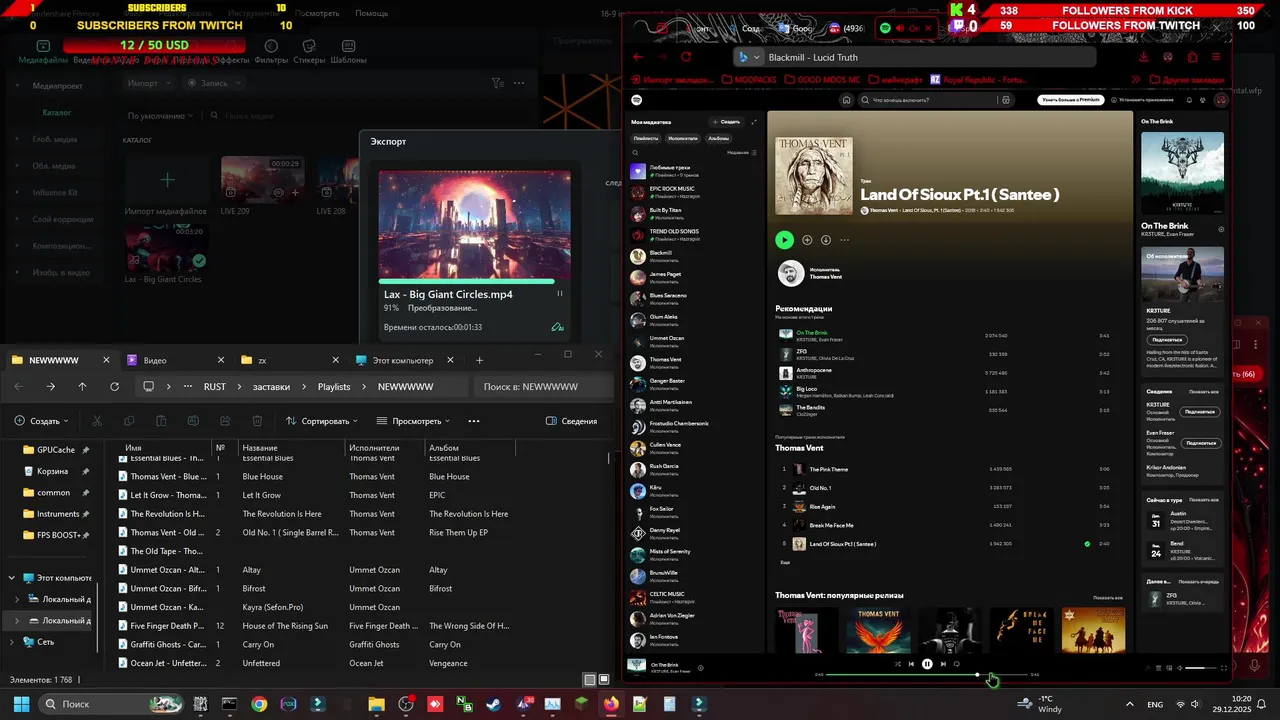Add Land Of Sioux to liked songs
Viewport: 1280px width, 720px height.
[807, 240]
